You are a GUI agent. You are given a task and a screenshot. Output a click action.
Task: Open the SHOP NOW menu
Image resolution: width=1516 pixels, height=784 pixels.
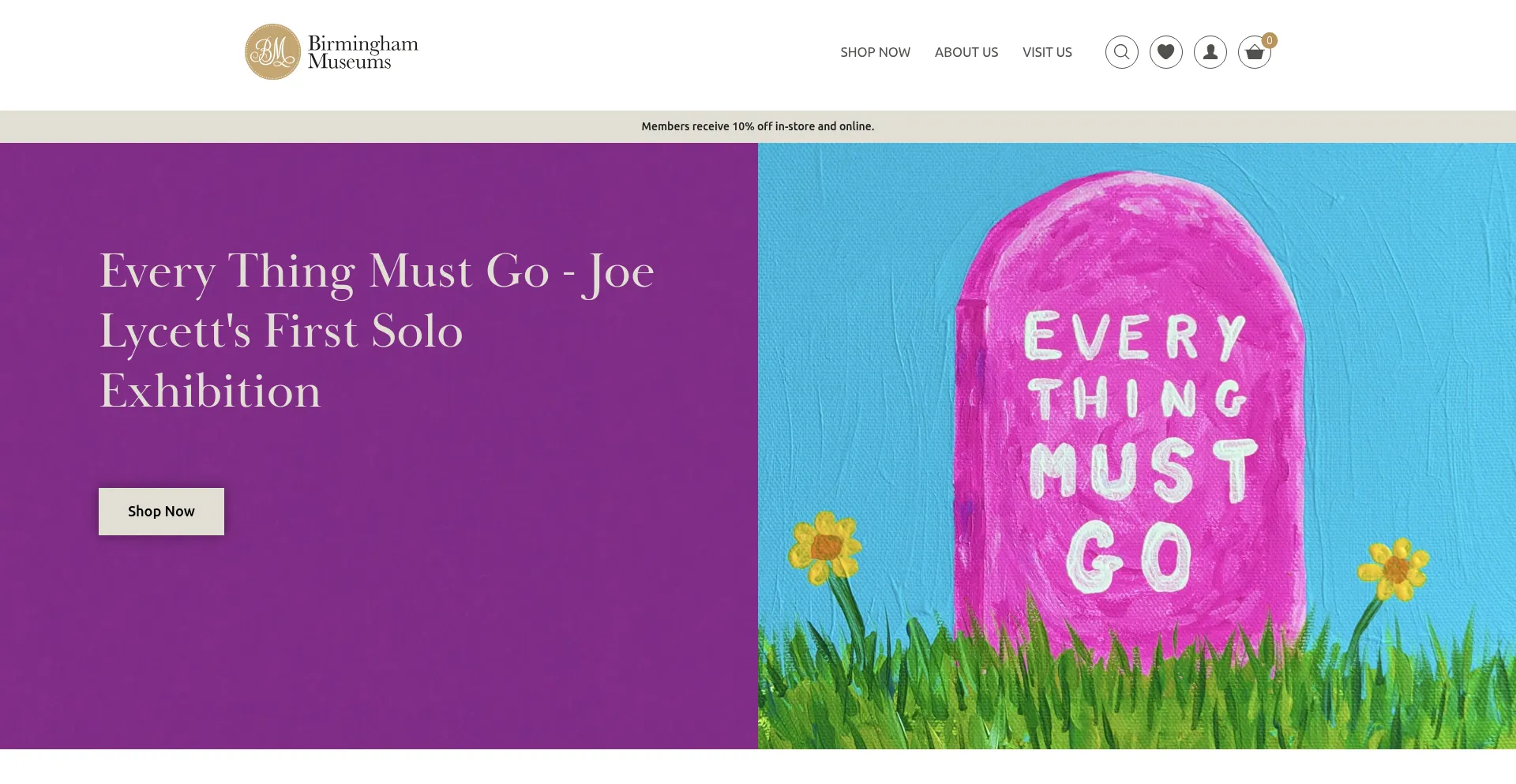(x=875, y=52)
